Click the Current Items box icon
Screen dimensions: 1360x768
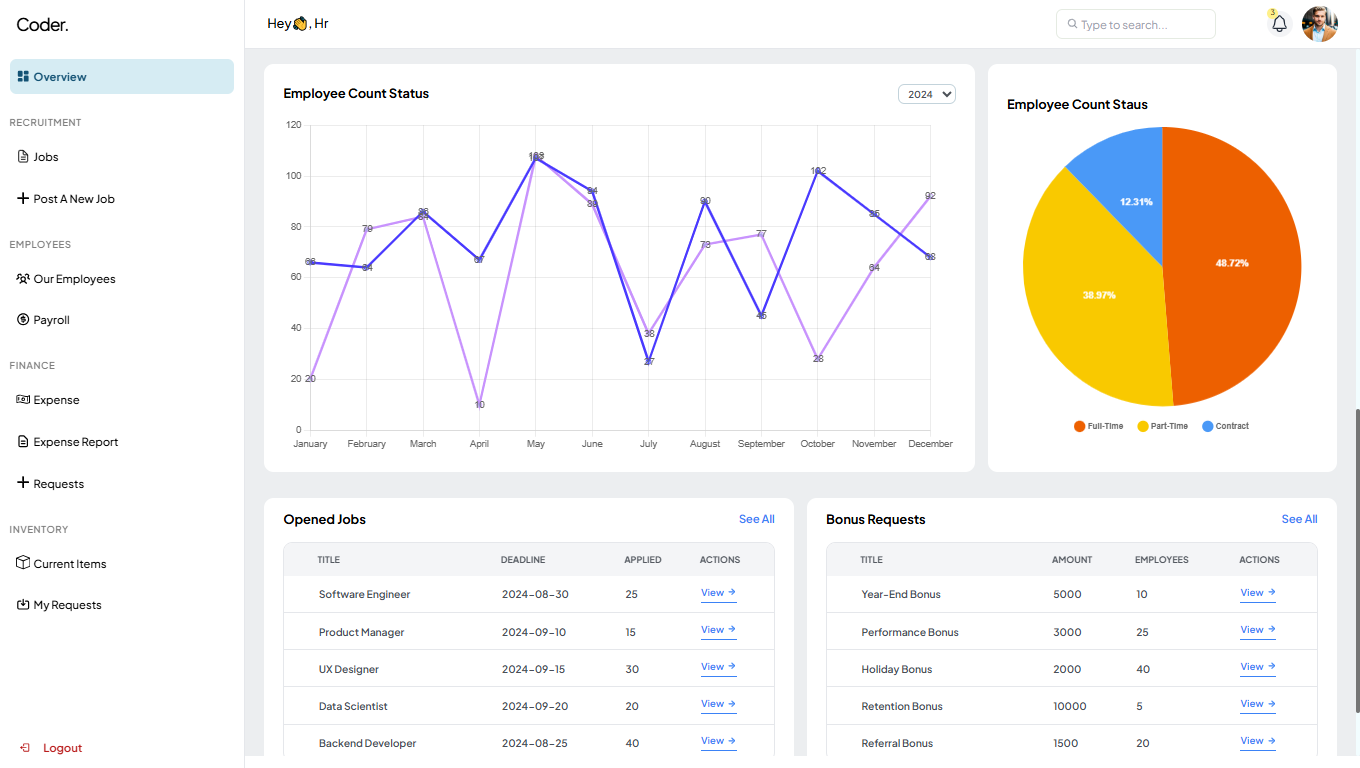tap(23, 563)
